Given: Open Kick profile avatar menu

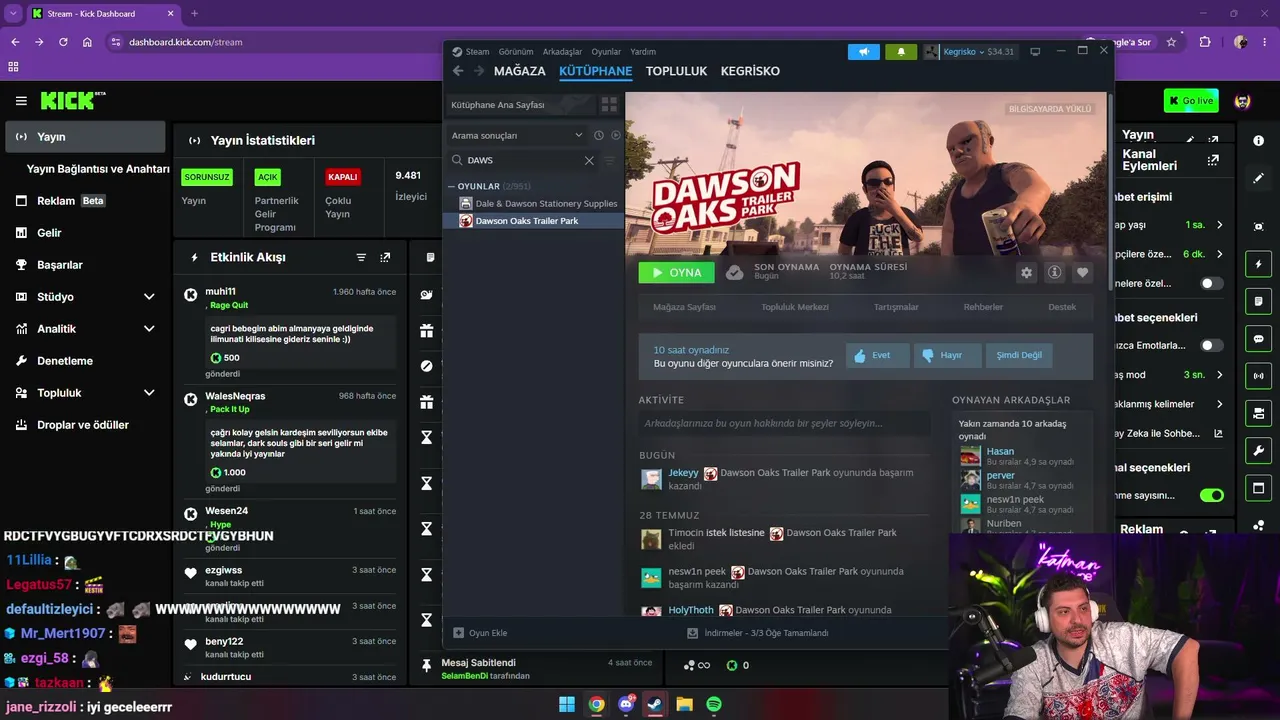Looking at the screenshot, I should [1243, 101].
